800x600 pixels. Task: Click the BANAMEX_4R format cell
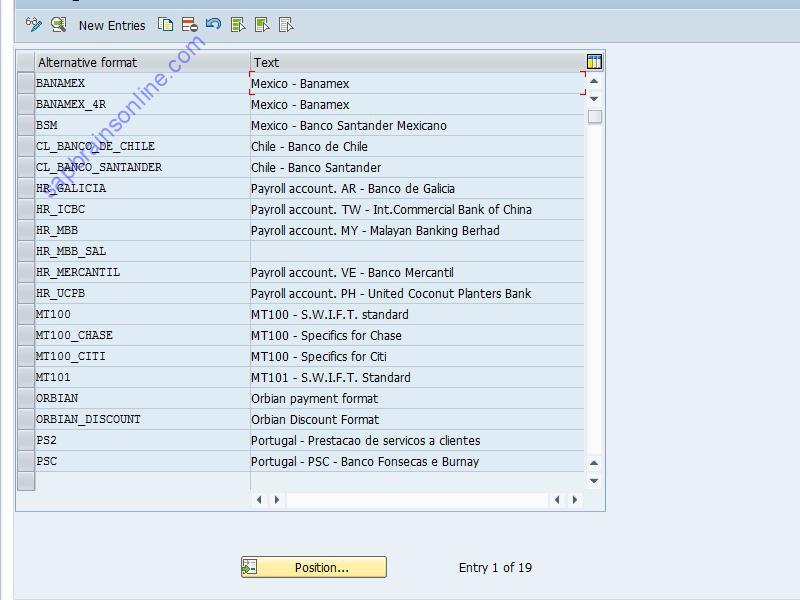(x=142, y=104)
